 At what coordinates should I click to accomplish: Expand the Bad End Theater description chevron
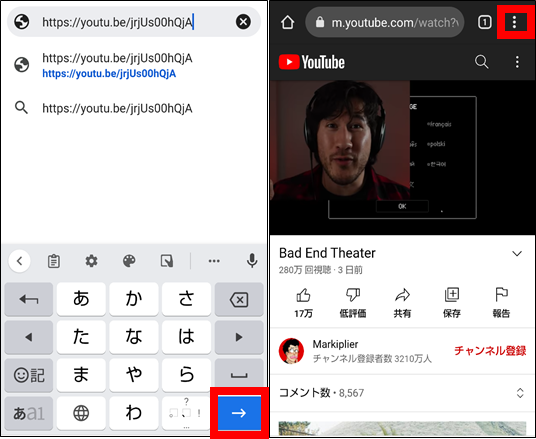point(517,253)
